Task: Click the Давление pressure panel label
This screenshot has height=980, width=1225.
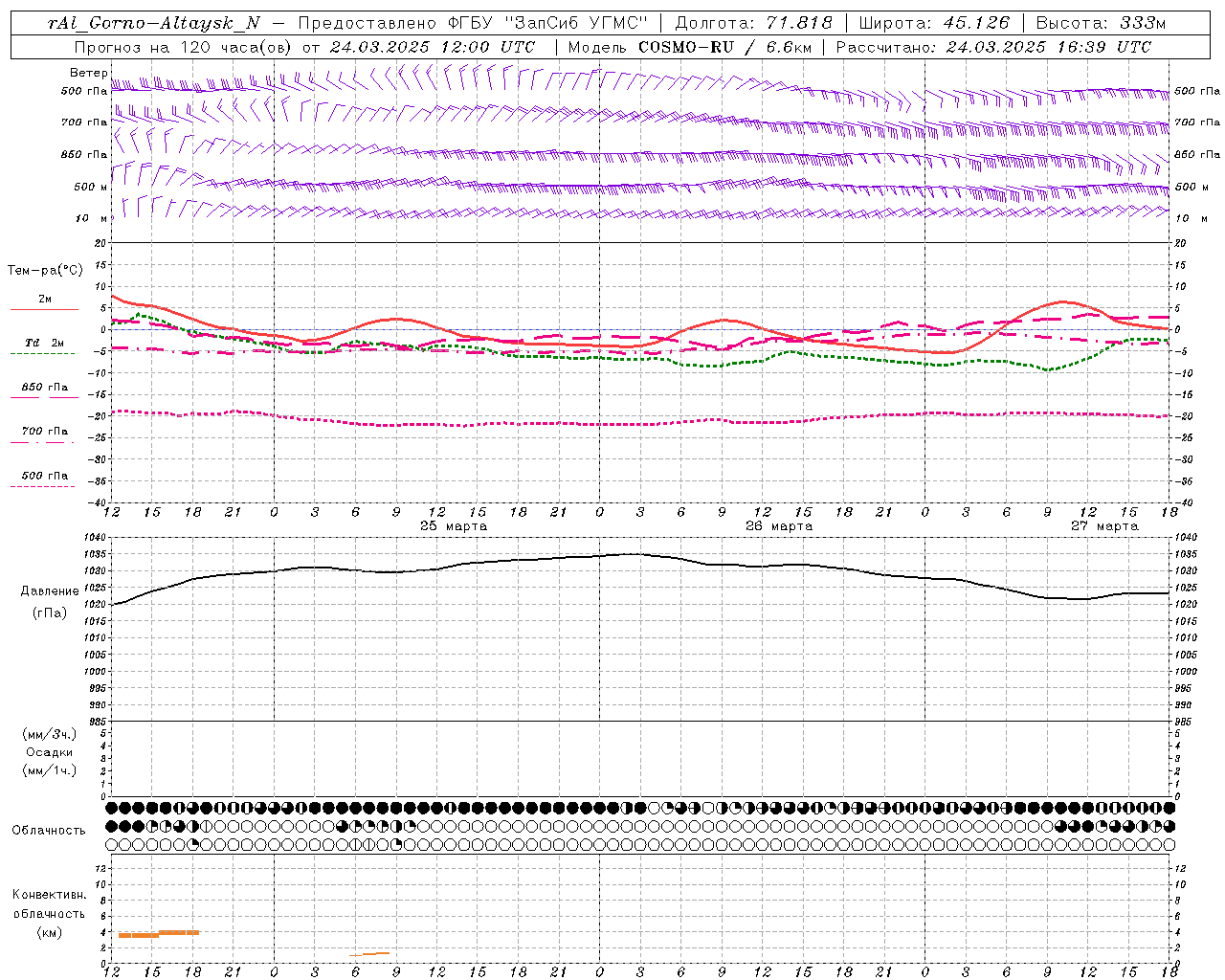Action: (x=49, y=591)
